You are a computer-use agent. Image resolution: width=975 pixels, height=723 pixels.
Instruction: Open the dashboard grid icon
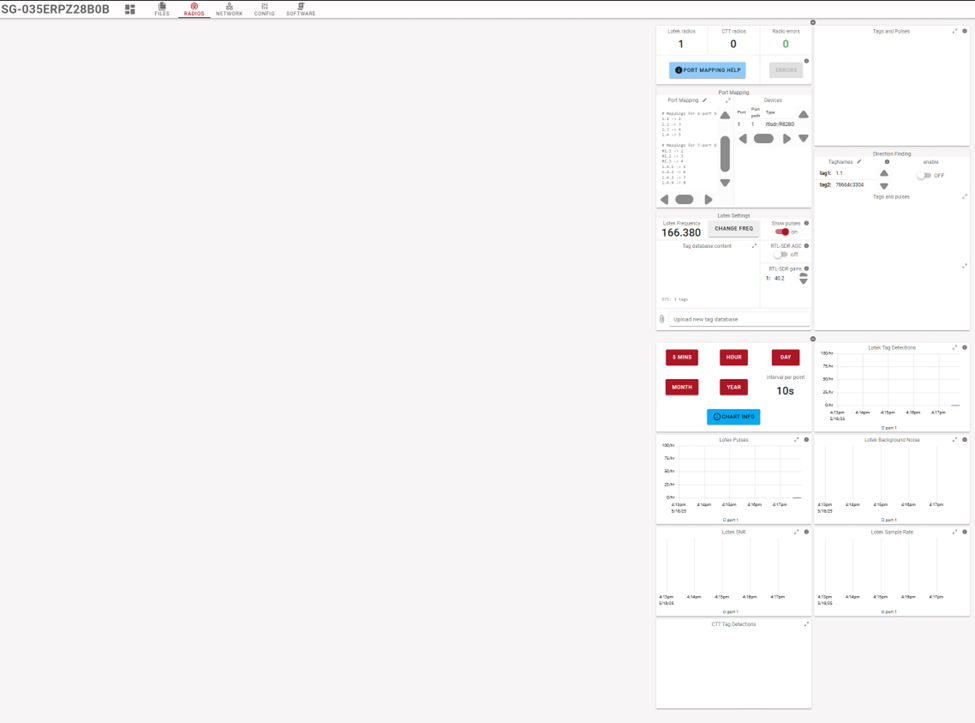coord(130,9)
